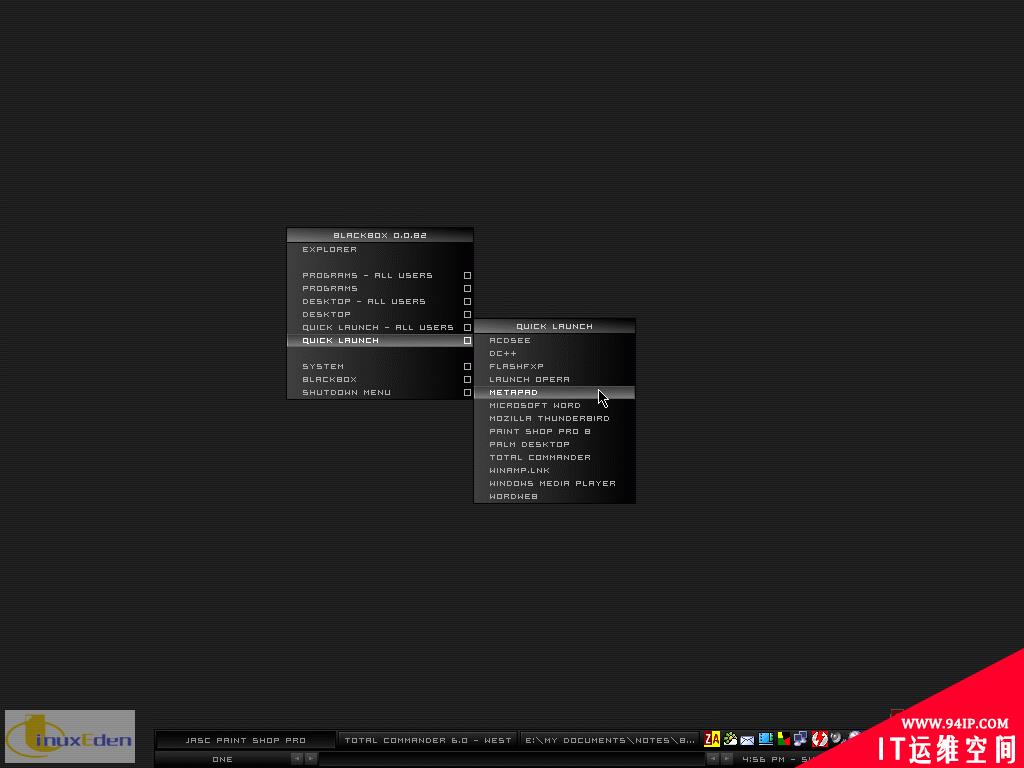Launch WordWeb from Quick Launch
The width and height of the screenshot is (1024, 768).
pyautogui.click(x=554, y=496)
